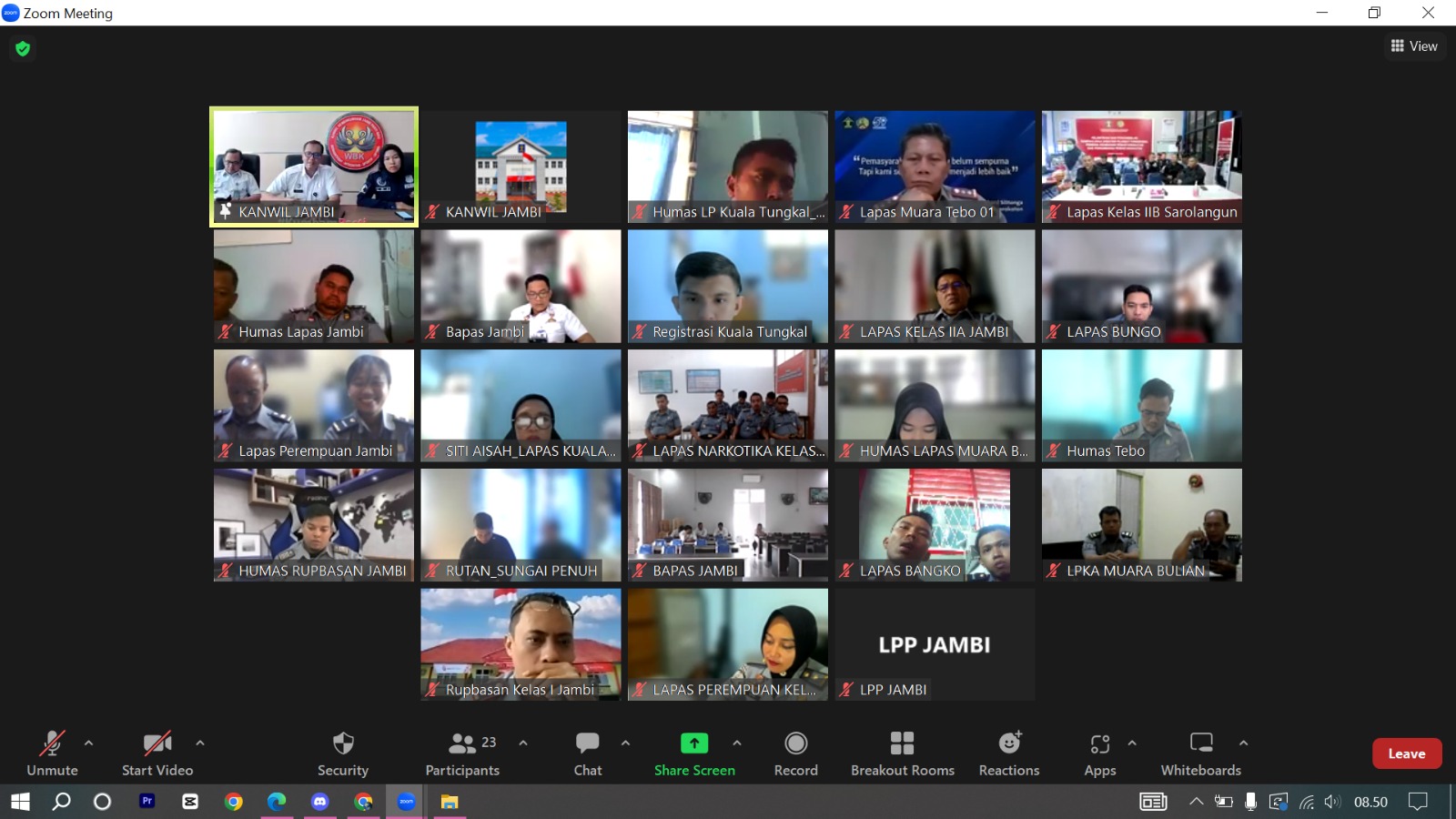Screen dimensions: 1456x819
Task: Select Registrasi Kuala Tungkal video tile
Action: point(728,286)
